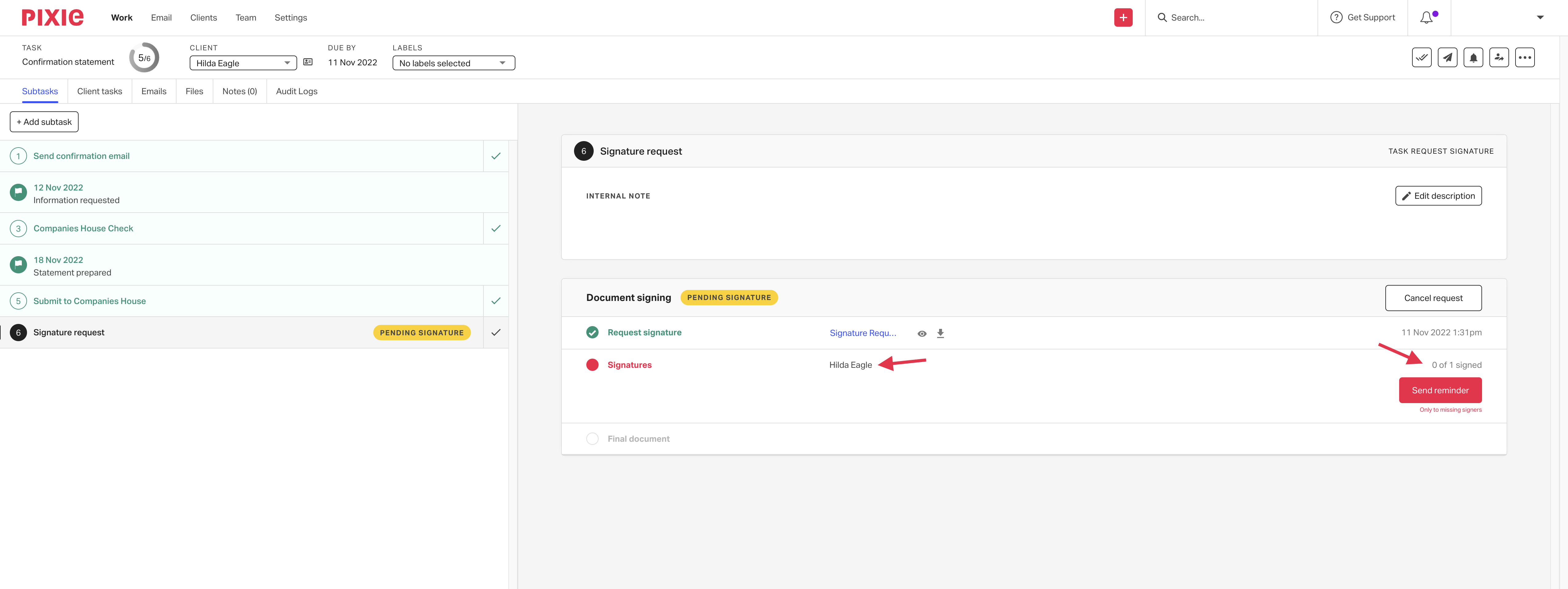
Task: Open the No labels selected dropdown
Action: pos(453,63)
